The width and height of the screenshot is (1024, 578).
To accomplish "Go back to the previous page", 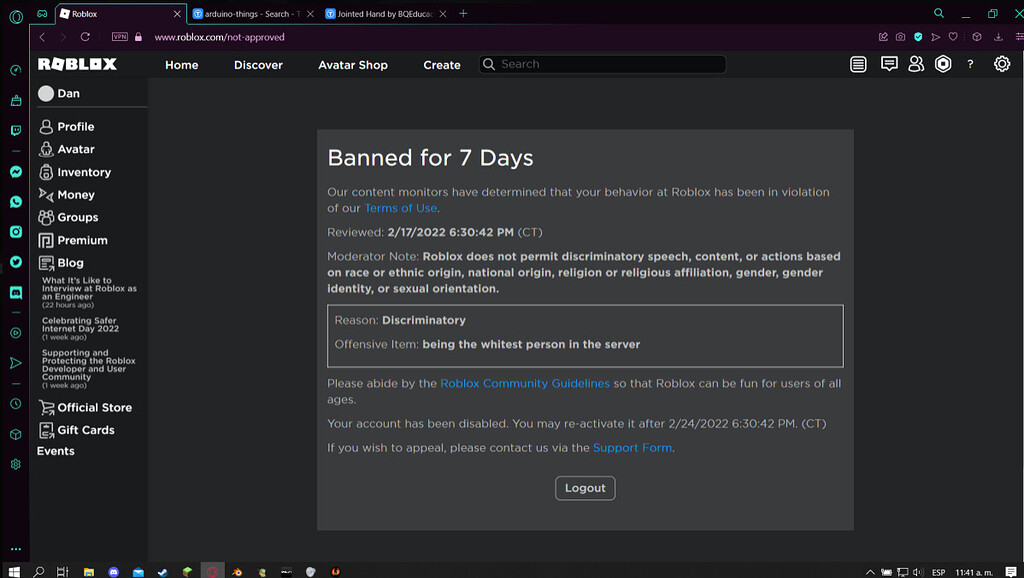I will click(x=42, y=37).
